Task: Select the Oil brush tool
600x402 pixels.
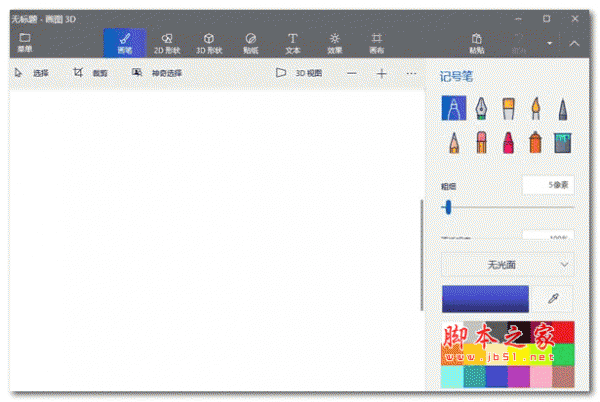Action: click(508, 108)
